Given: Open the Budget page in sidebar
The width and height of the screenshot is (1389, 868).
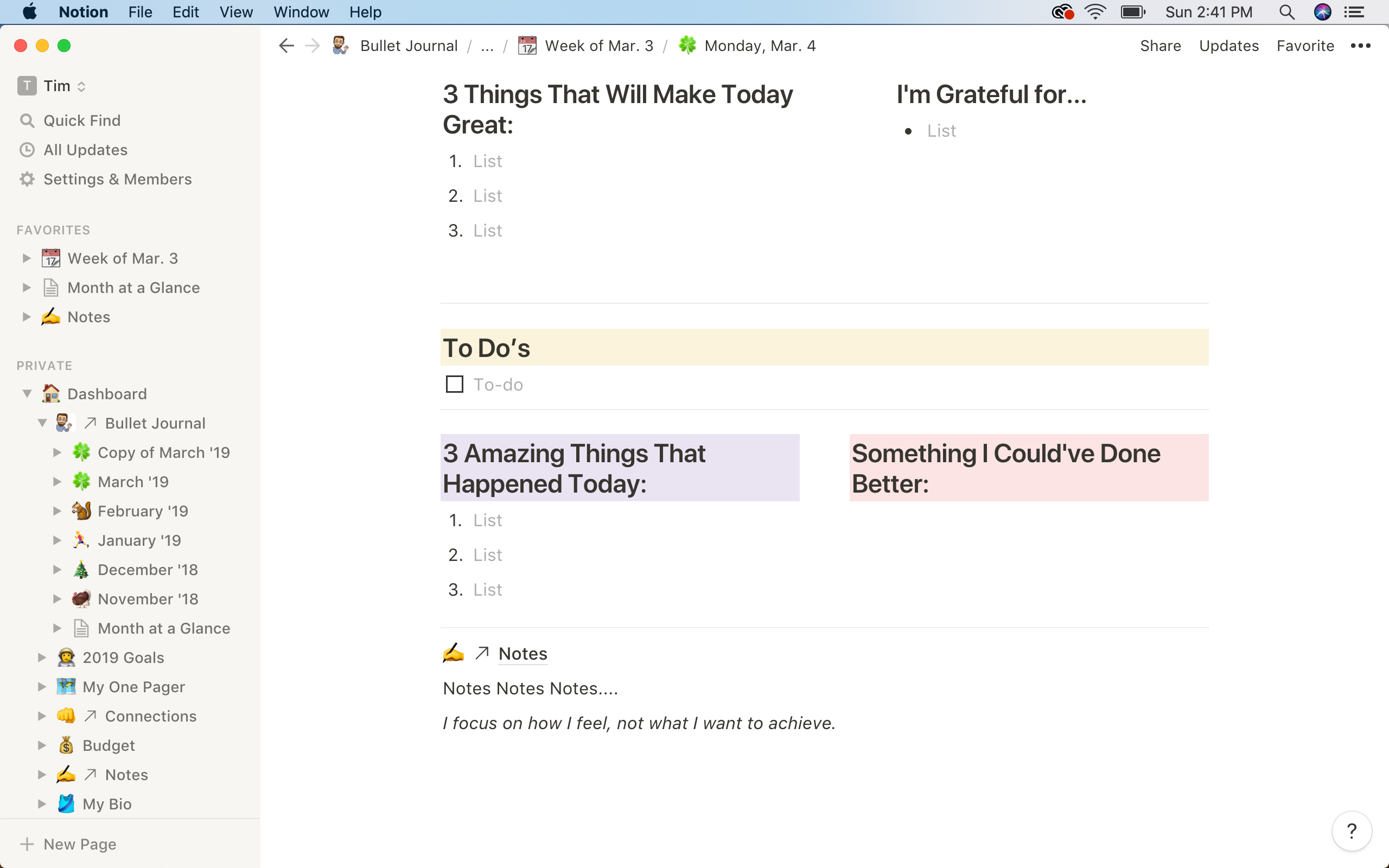Looking at the screenshot, I should (109, 745).
